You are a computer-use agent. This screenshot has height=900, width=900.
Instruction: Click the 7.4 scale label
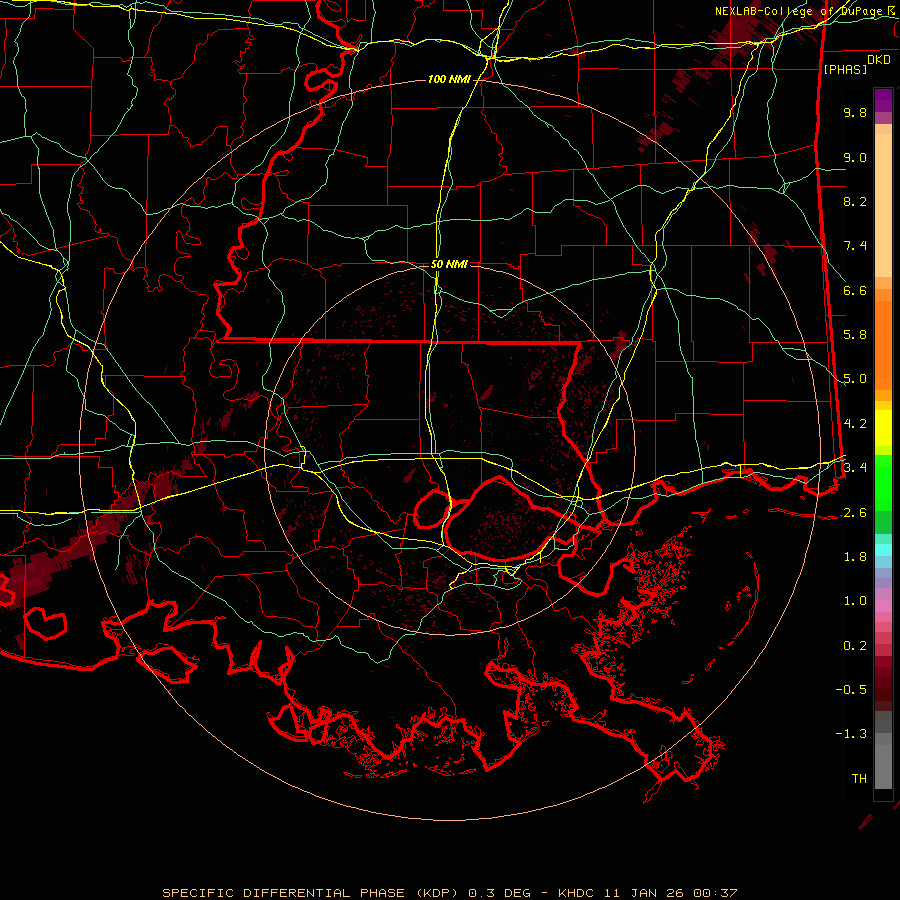coord(855,246)
